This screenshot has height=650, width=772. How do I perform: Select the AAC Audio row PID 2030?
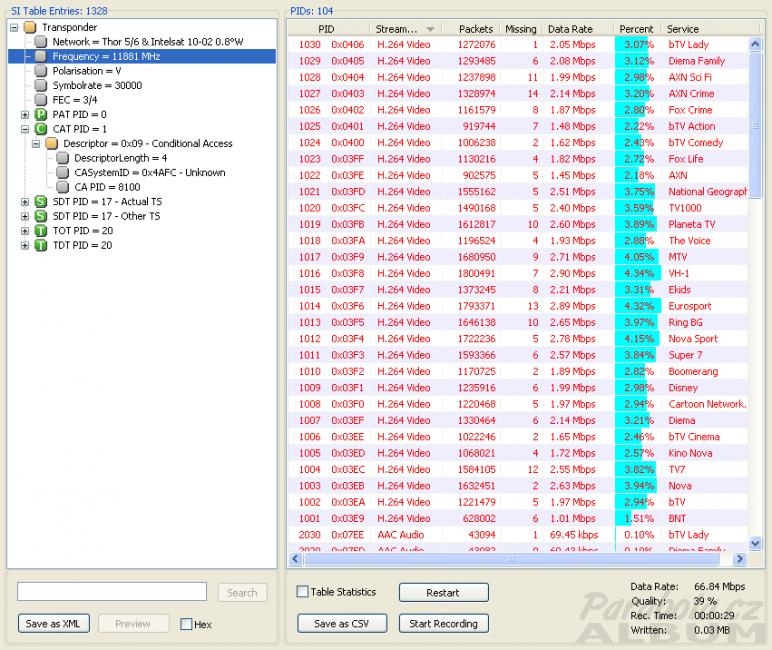[518, 535]
